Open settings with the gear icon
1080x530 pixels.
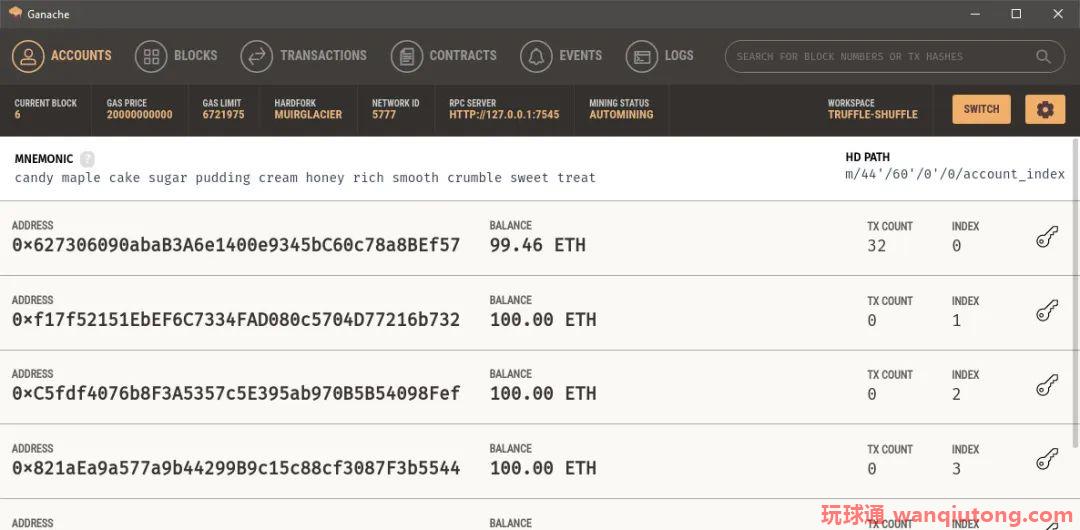pos(1045,110)
